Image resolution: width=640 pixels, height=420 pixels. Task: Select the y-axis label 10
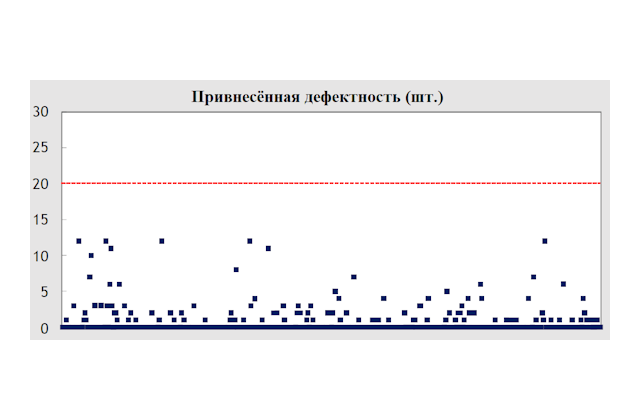click(41, 256)
